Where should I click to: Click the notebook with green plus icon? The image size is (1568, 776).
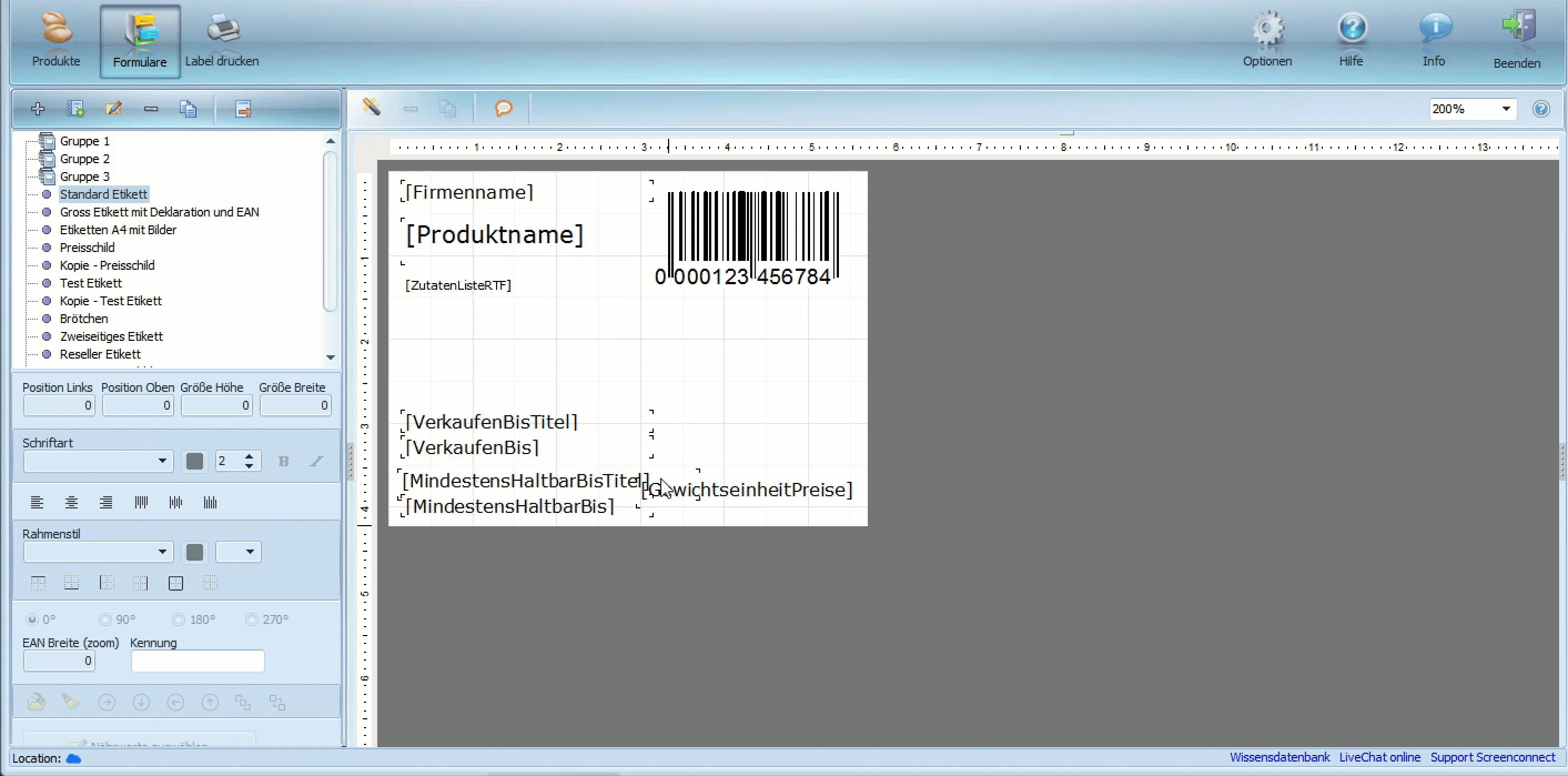(x=75, y=109)
